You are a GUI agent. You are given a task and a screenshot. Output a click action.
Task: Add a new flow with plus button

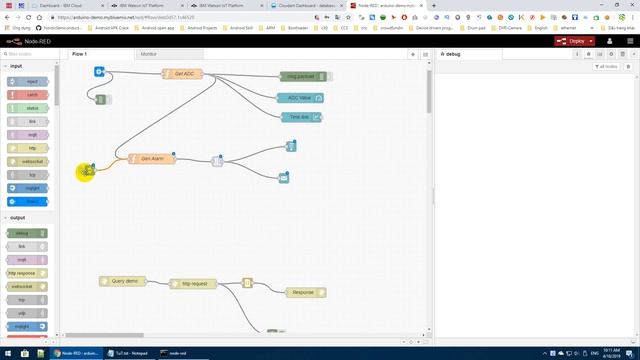pos(413,54)
